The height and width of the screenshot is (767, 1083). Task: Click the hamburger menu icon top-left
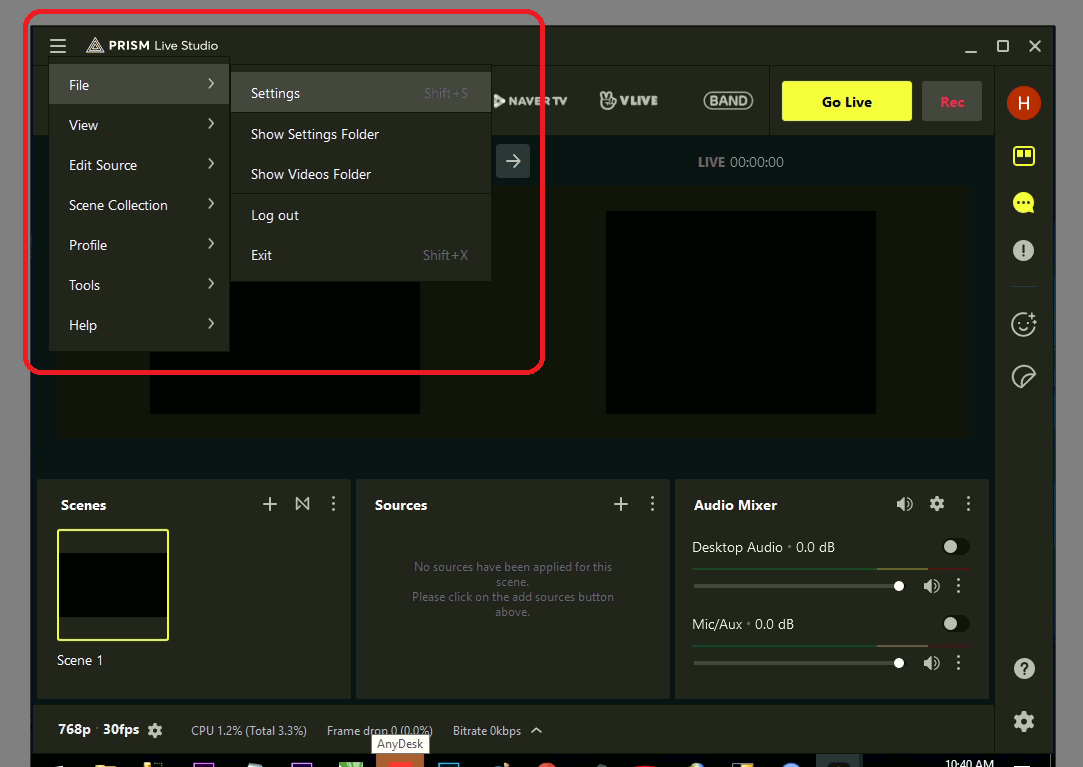coord(57,45)
